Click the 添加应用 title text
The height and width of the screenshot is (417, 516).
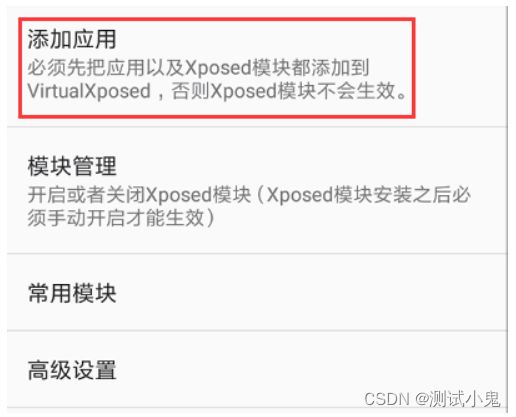(x=72, y=39)
